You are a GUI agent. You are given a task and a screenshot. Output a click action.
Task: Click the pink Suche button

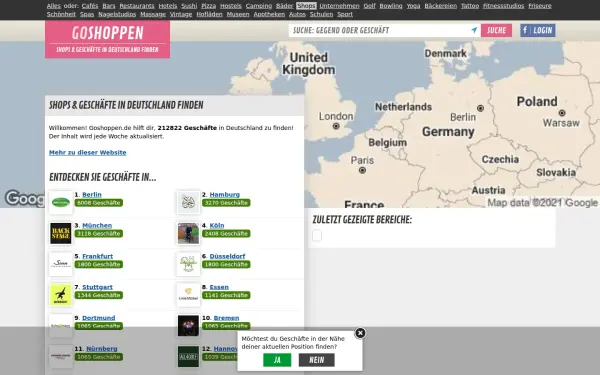[x=496, y=30]
